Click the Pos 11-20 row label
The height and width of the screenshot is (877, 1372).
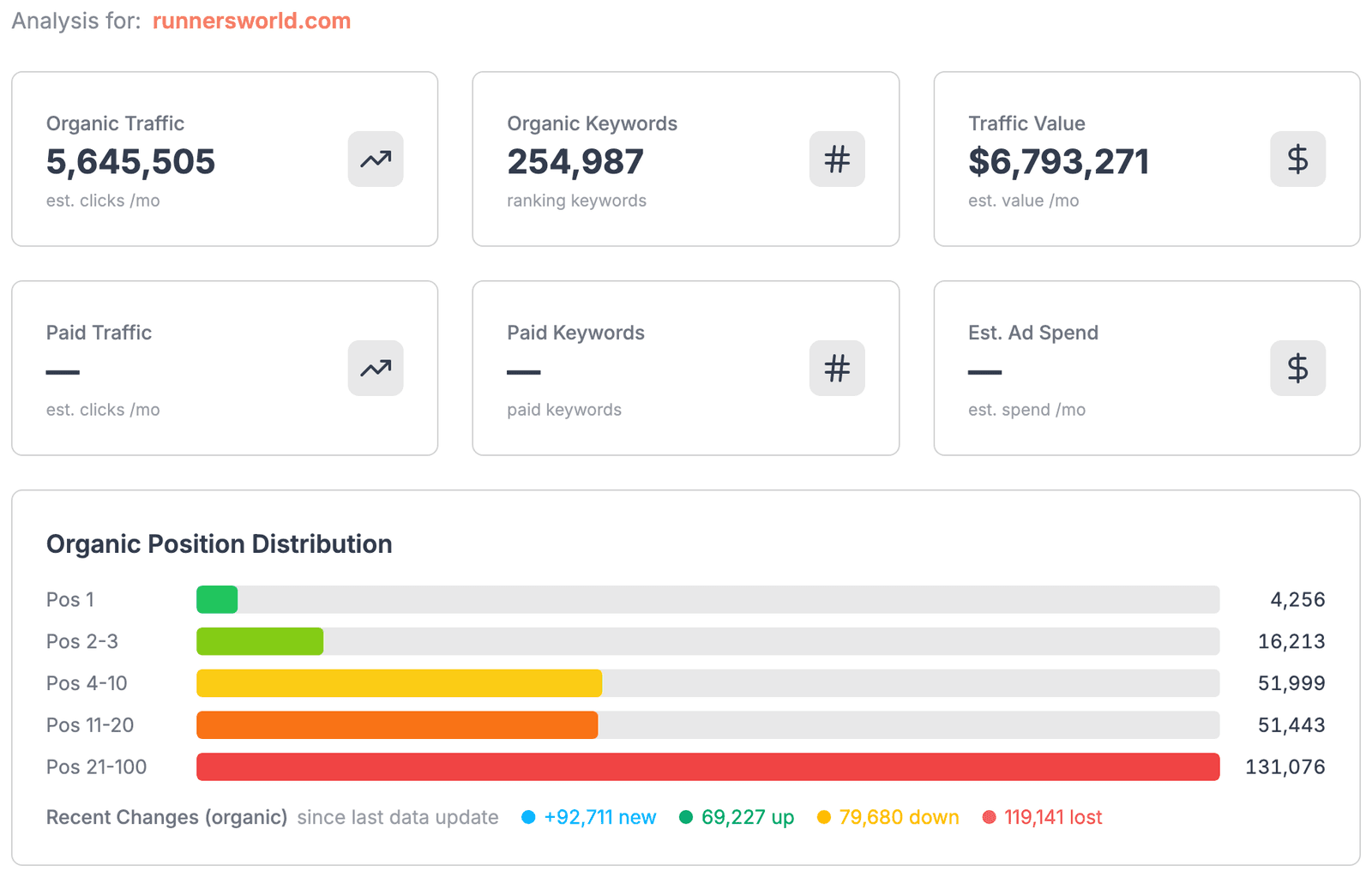tap(89, 725)
